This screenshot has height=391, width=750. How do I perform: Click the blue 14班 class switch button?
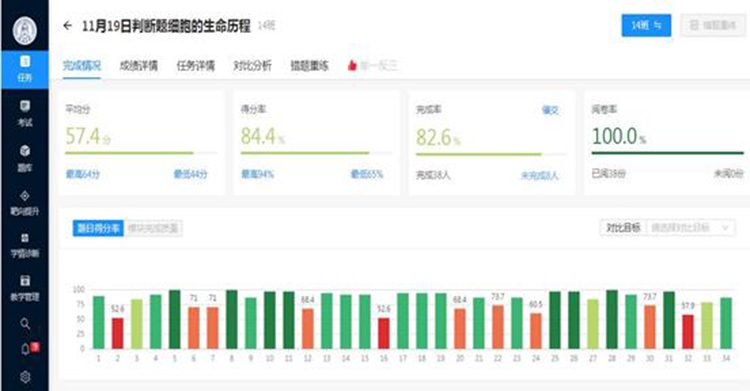pyautogui.click(x=646, y=25)
